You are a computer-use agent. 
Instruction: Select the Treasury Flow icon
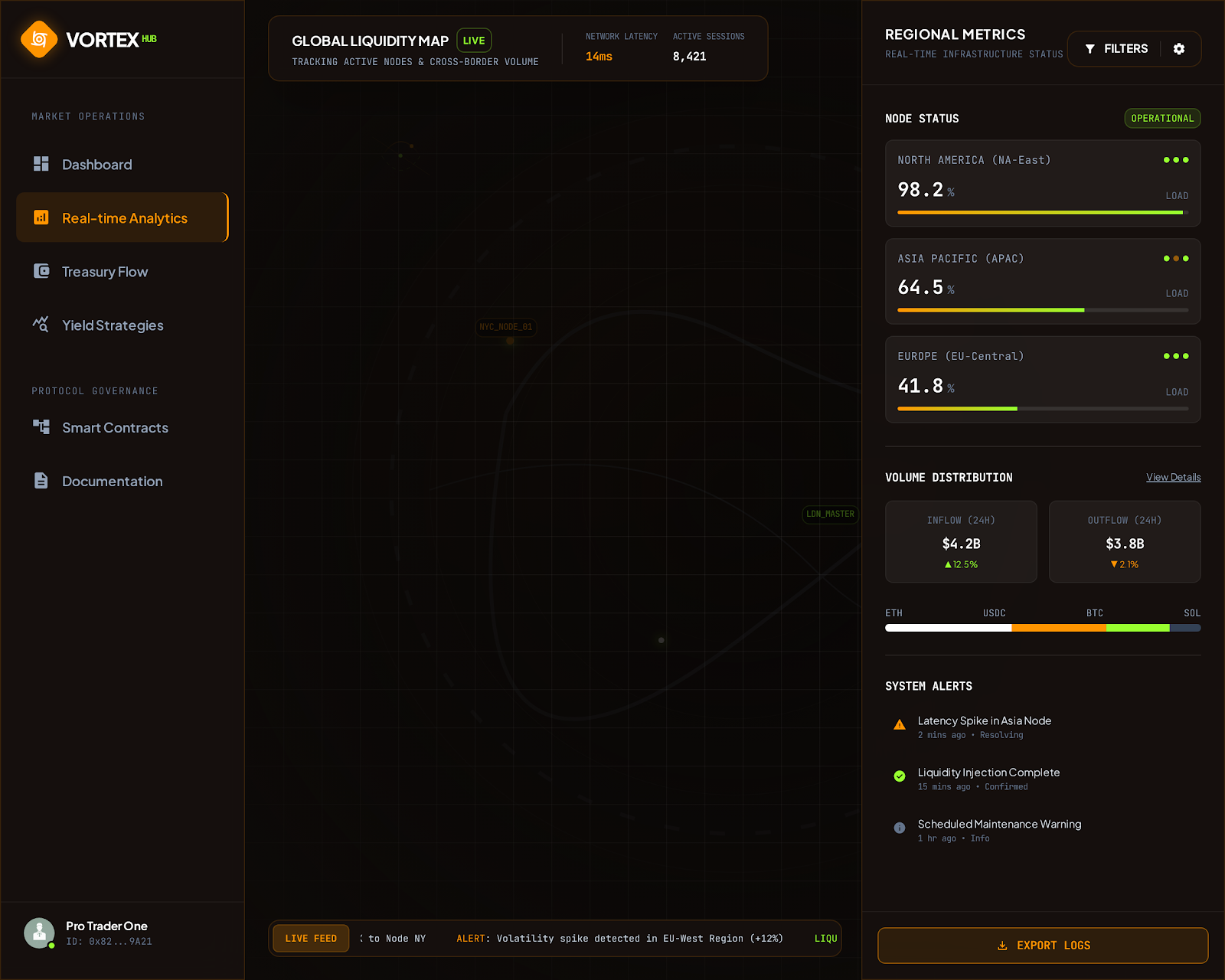(41, 271)
